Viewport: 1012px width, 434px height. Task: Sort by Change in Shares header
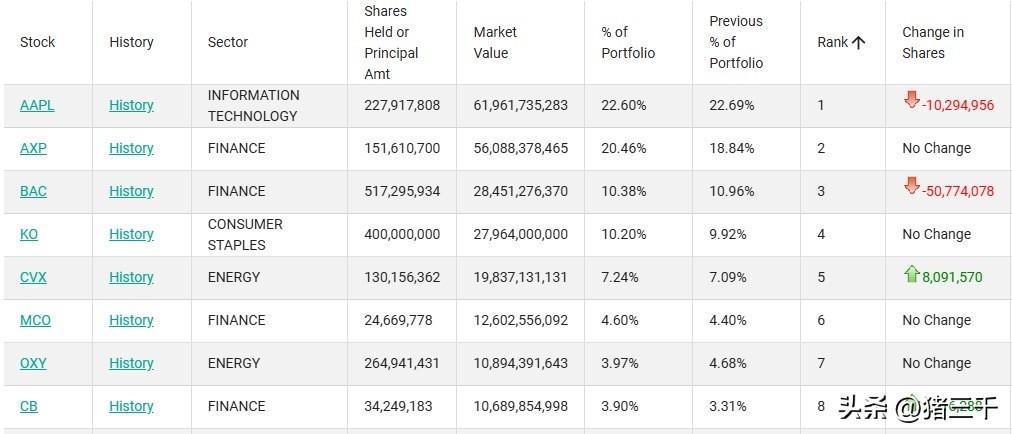click(932, 42)
